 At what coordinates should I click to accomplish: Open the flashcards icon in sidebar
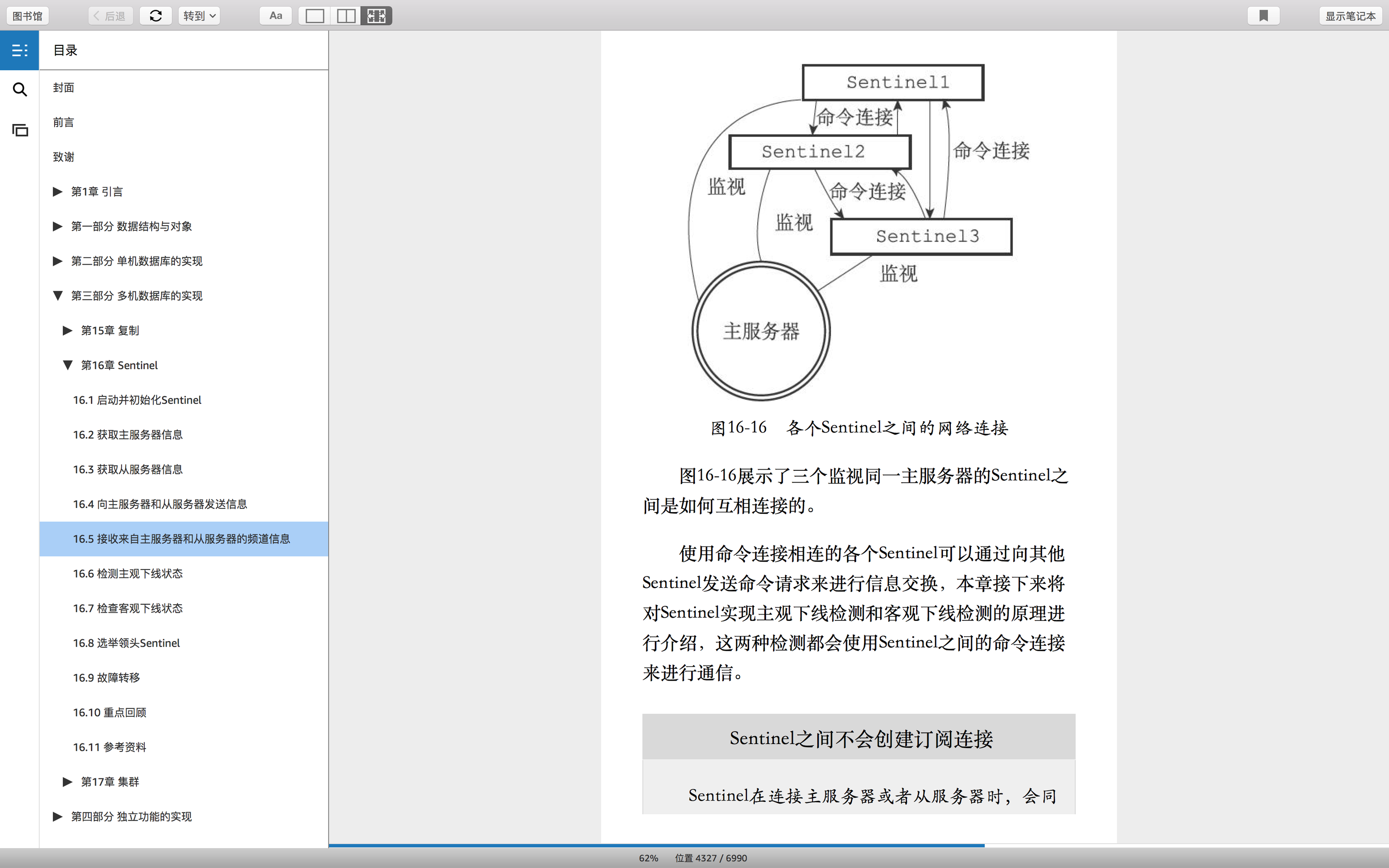(19, 130)
